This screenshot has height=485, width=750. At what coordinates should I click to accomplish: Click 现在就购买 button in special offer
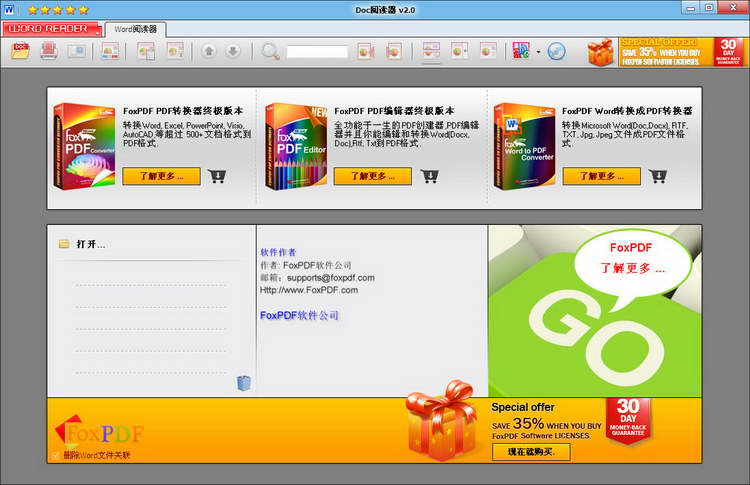coord(531,452)
